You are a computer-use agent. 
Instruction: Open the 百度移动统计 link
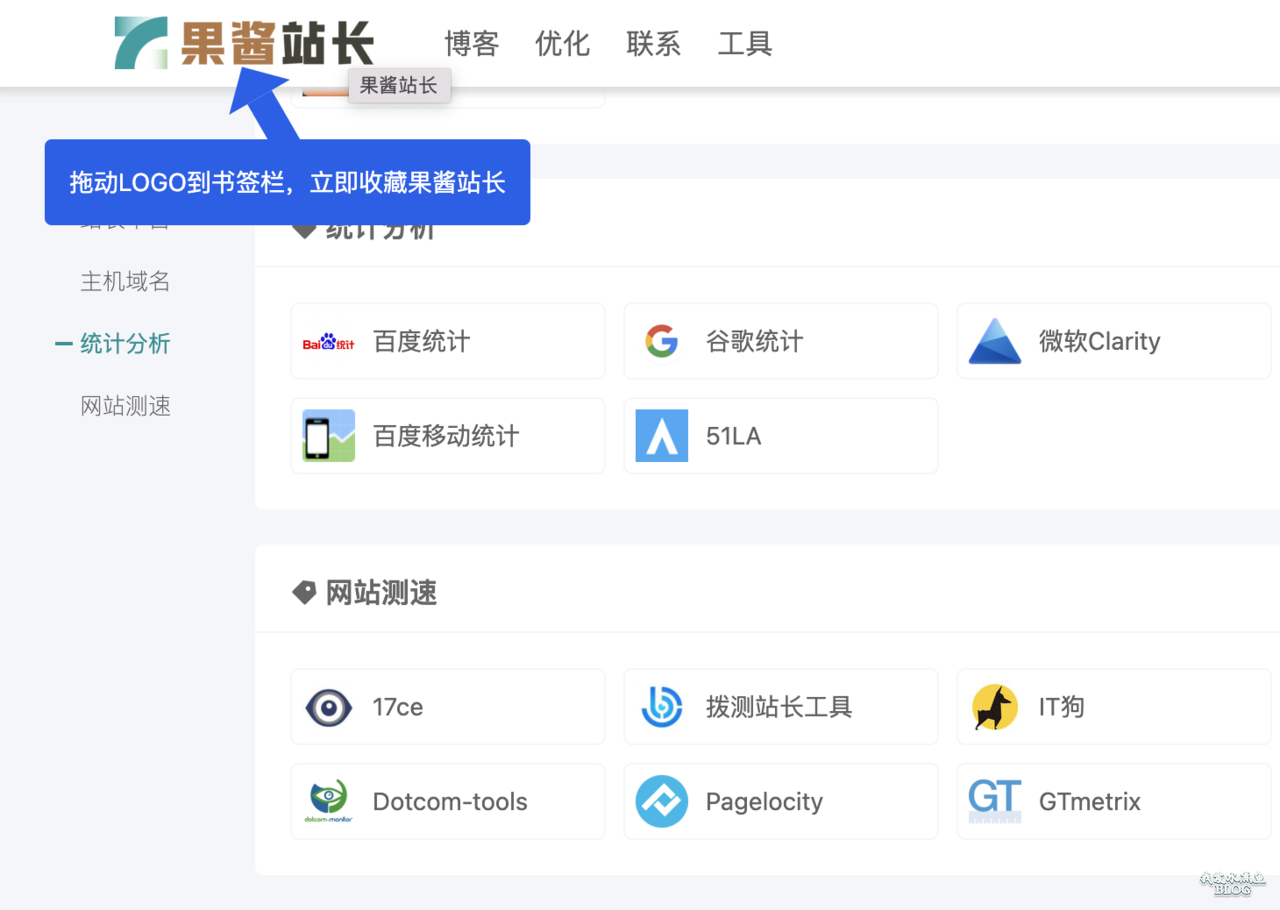[x=446, y=436]
